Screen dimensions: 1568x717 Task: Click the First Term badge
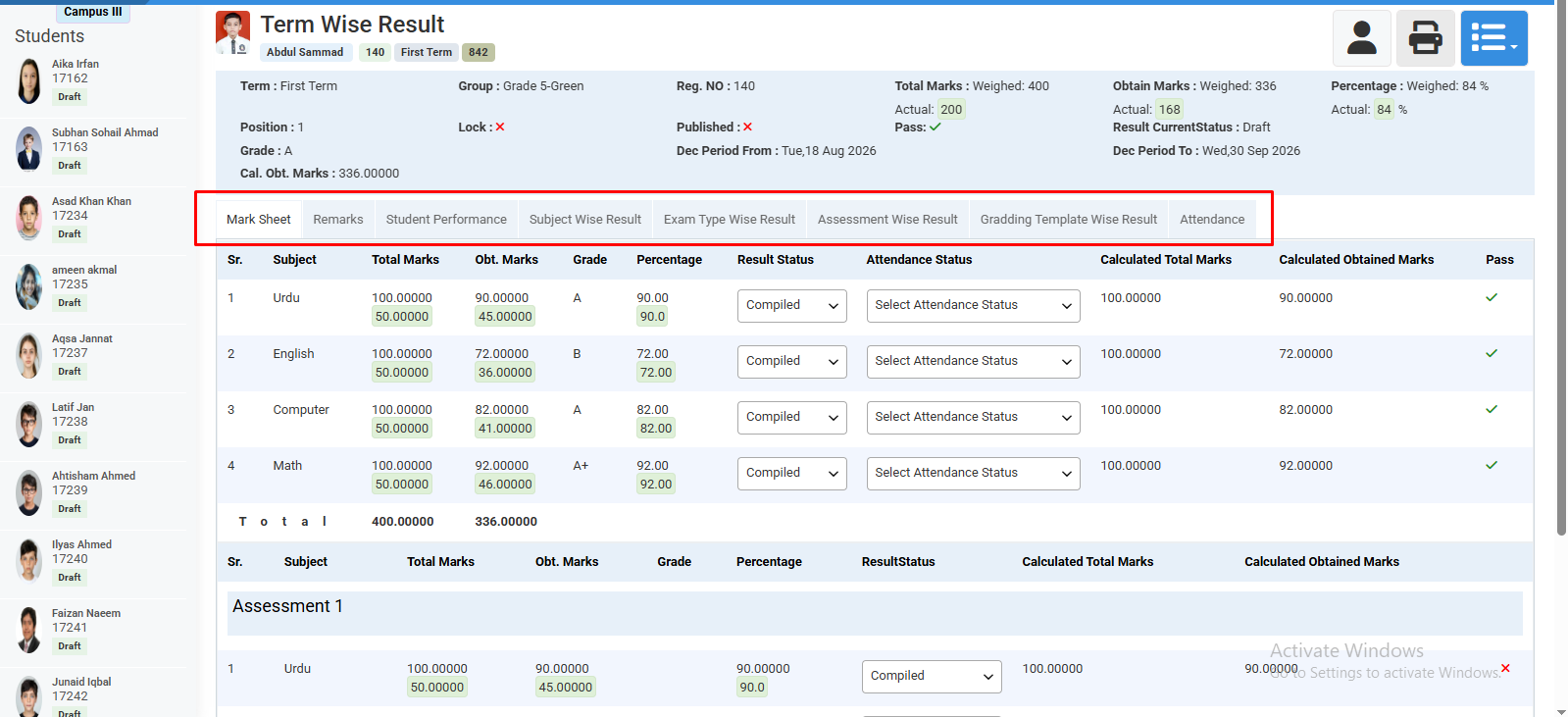click(x=427, y=53)
